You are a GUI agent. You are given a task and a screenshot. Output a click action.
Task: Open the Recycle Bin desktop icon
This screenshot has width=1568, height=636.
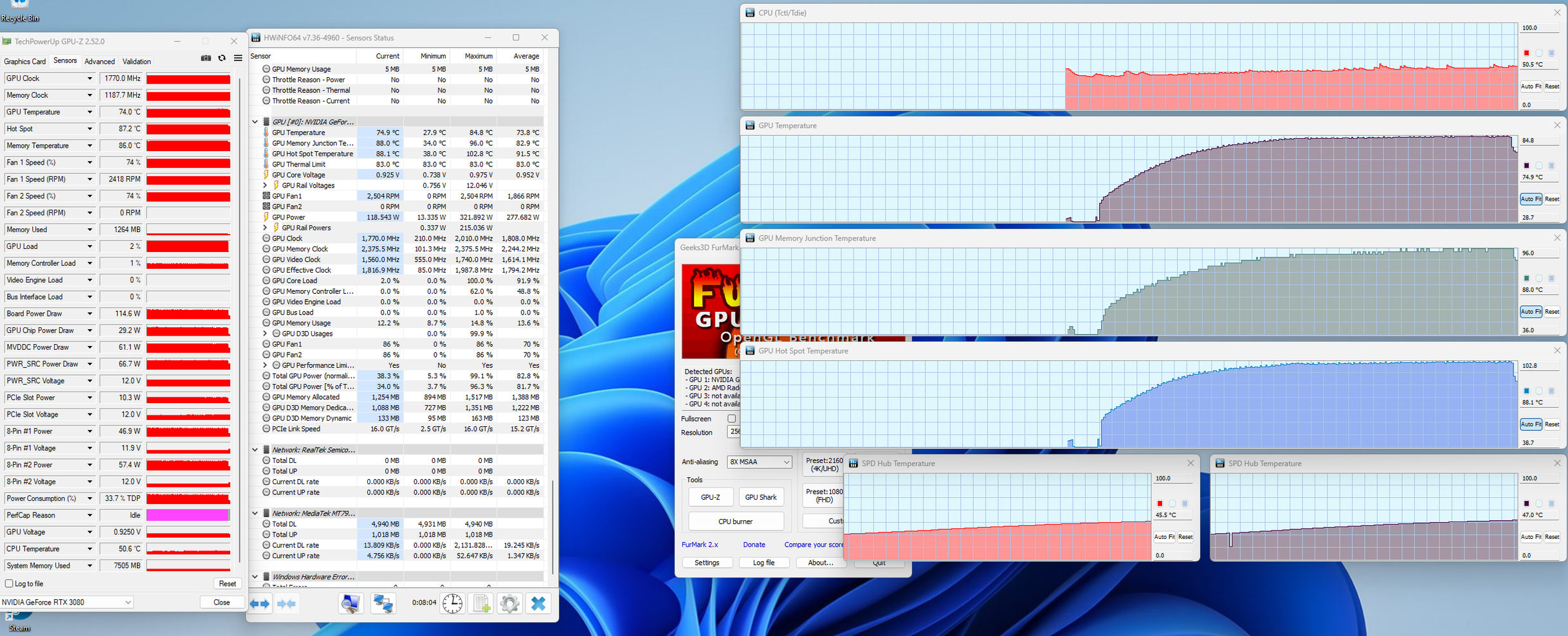[20, 10]
